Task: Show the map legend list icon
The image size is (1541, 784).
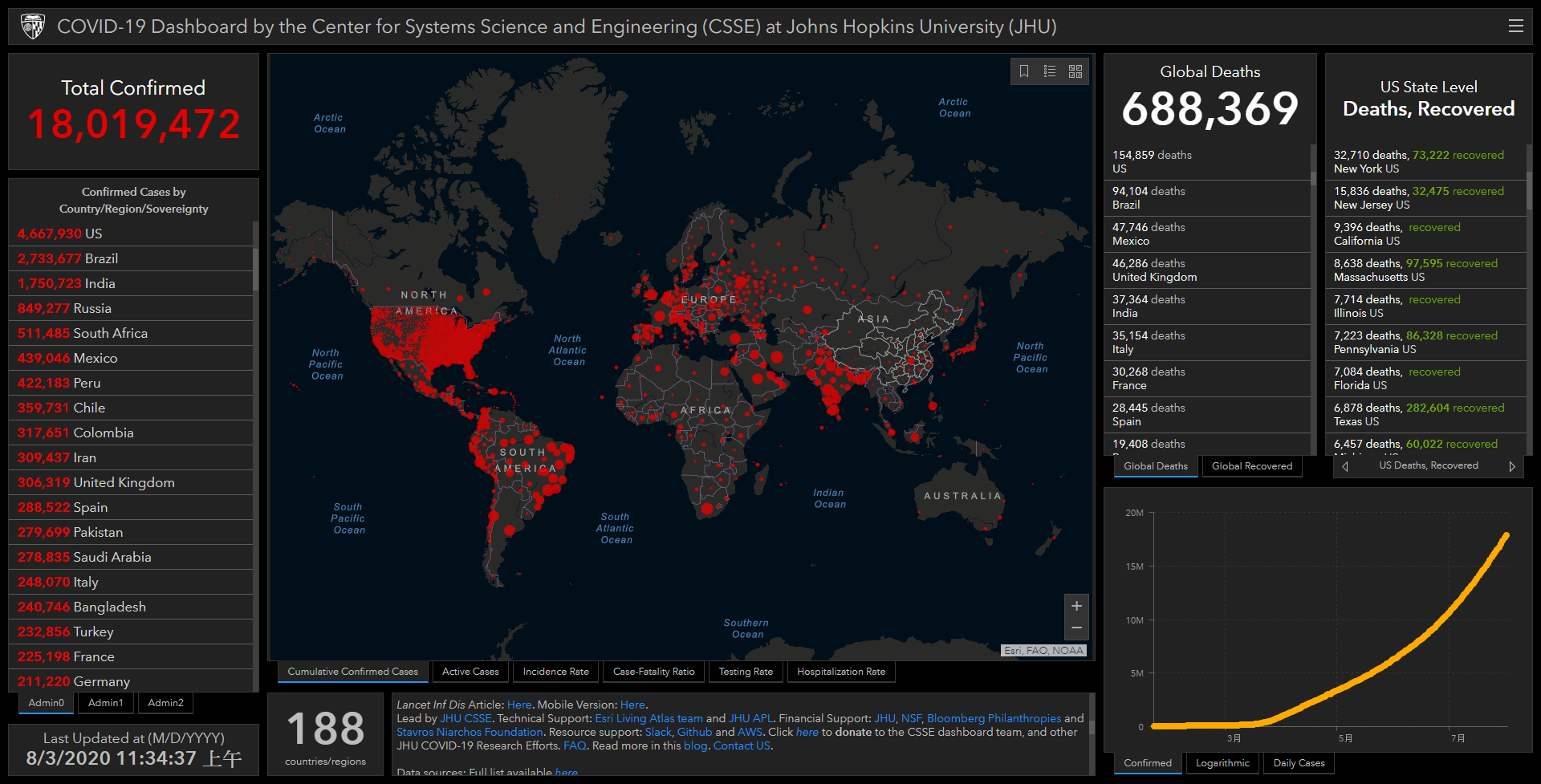Action: tap(1050, 71)
